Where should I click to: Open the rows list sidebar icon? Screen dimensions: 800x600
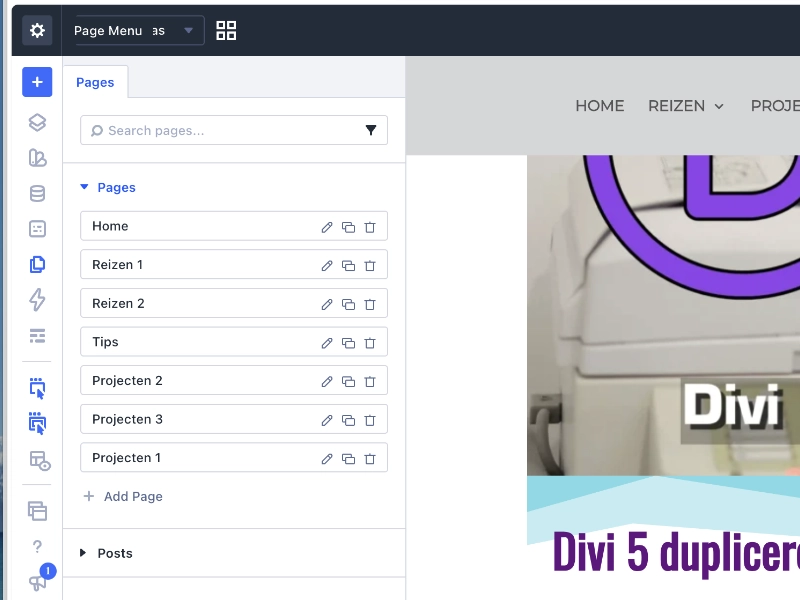37,336
